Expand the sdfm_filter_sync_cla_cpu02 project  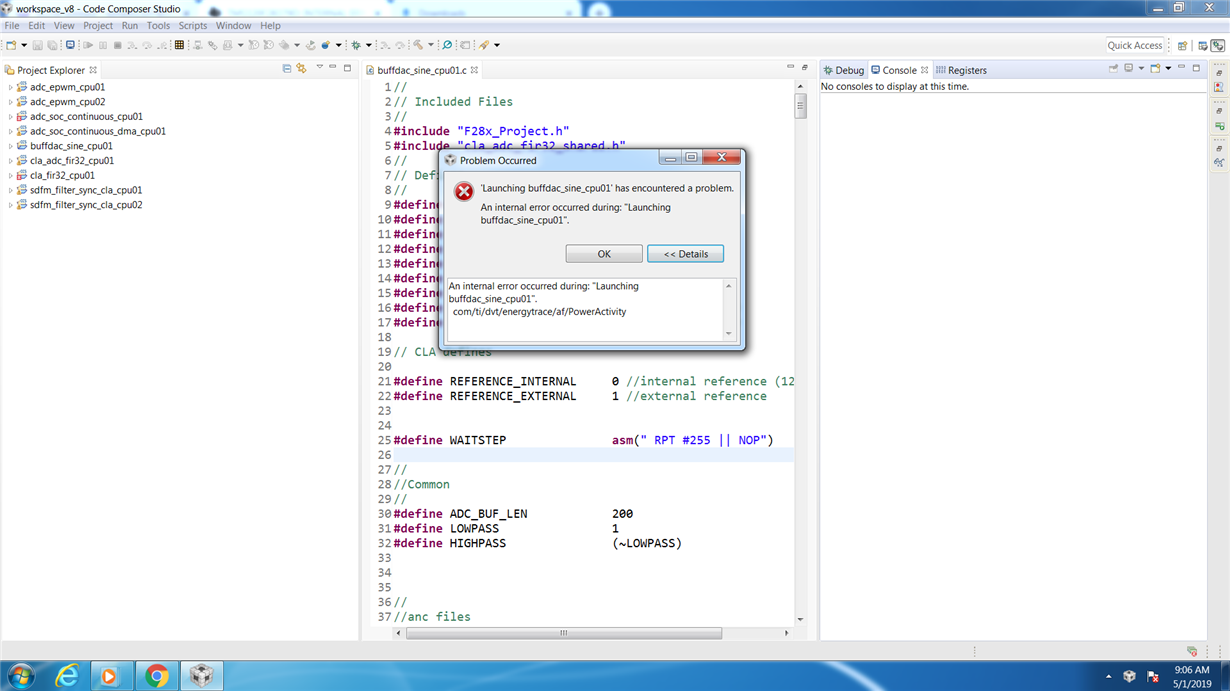11,205
